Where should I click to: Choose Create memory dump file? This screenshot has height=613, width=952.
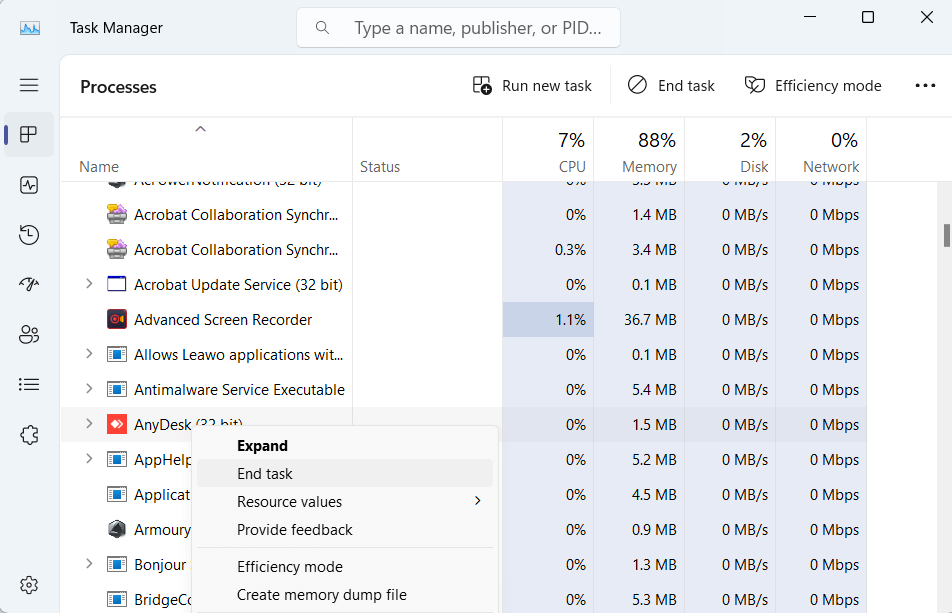coord(345,595)
